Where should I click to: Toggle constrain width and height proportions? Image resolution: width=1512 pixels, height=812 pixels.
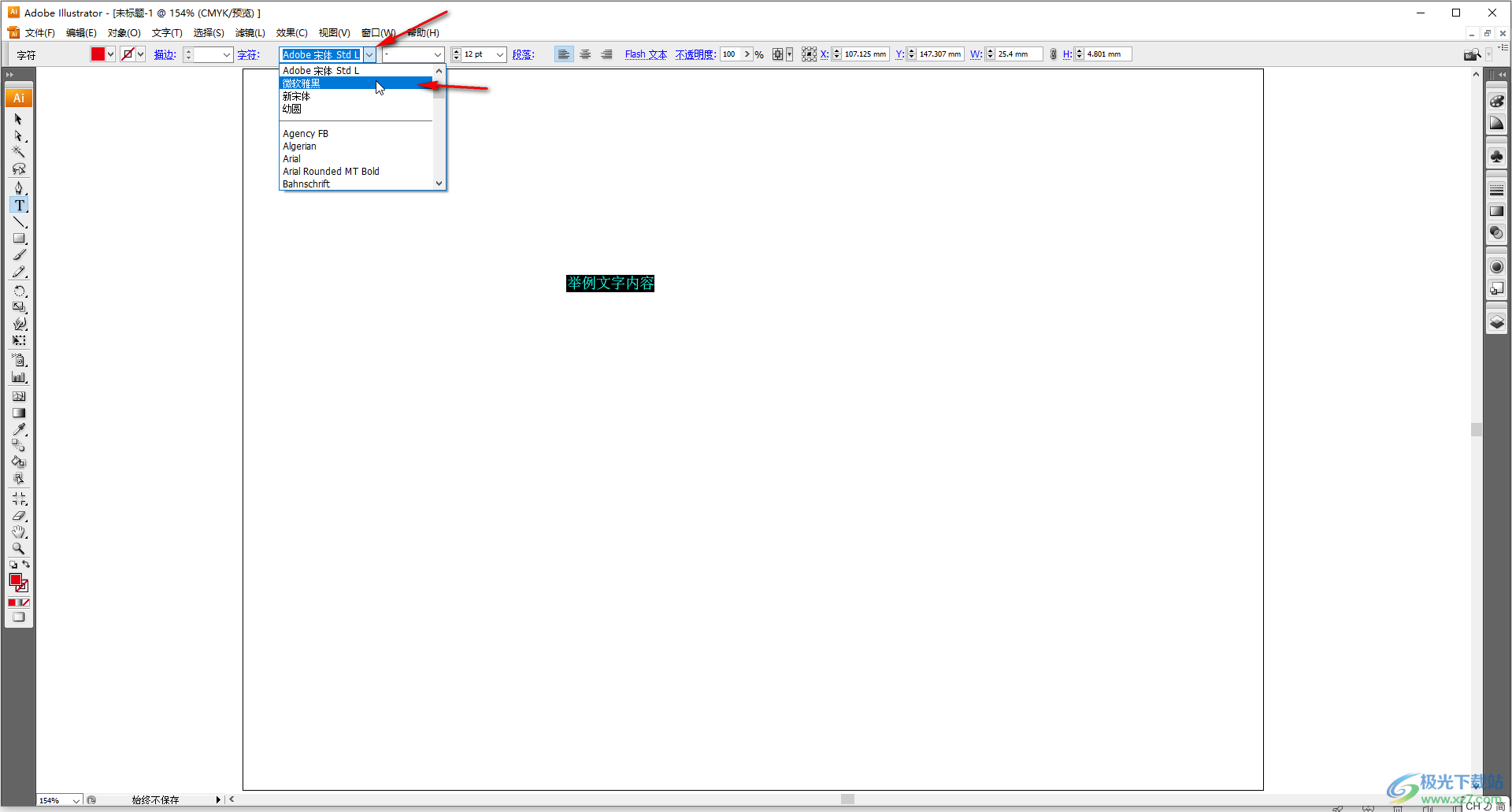pyautogui.click(x=1053, y=54)
